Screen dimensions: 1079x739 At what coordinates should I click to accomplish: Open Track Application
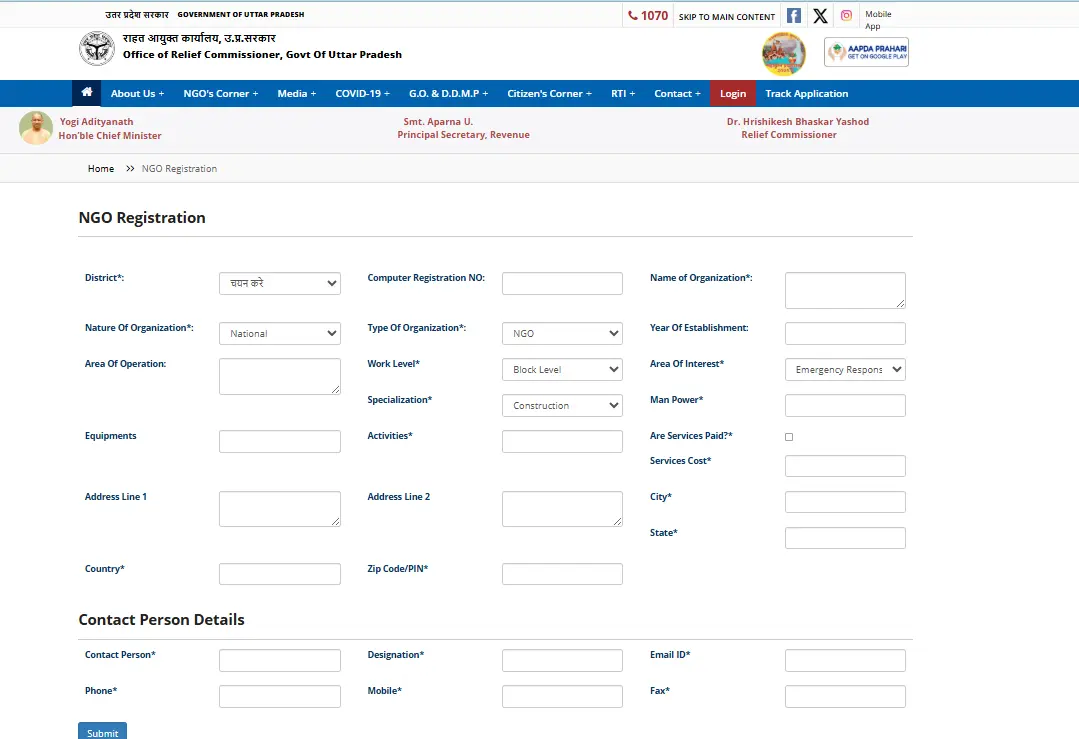click(806, 94)
